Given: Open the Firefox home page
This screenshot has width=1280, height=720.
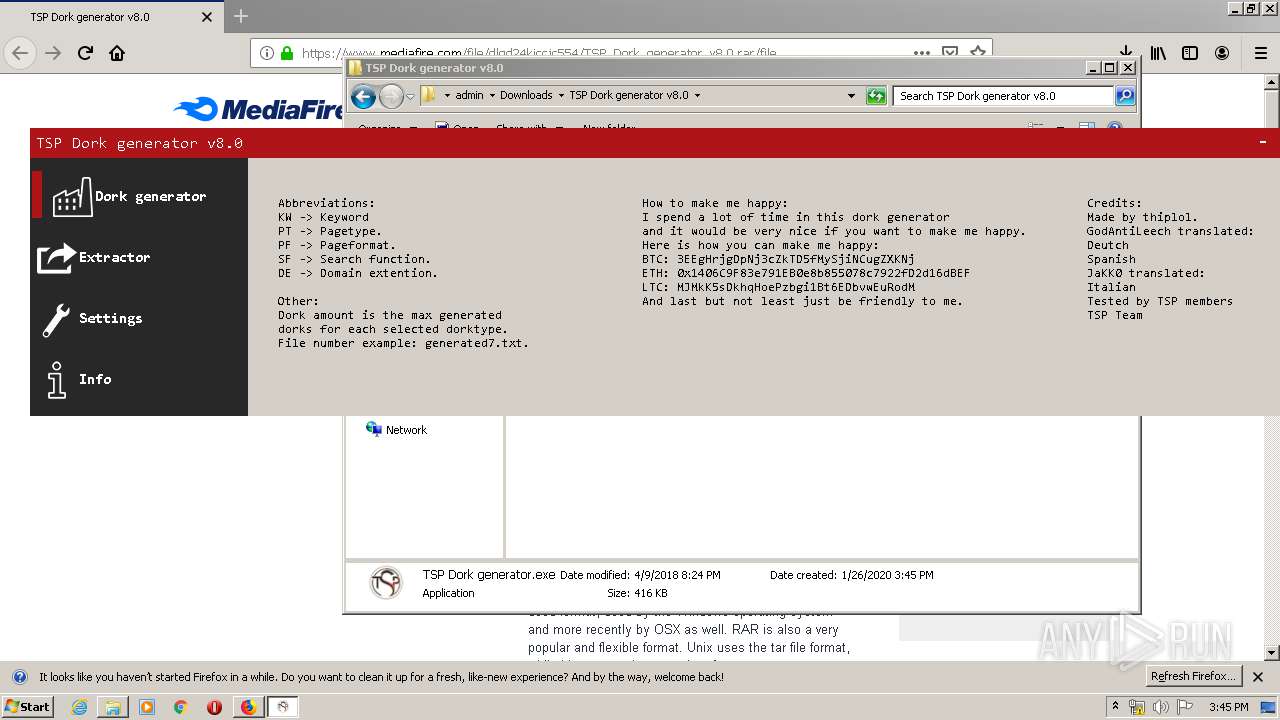Looking at the screenshot, I should (117, 53).
